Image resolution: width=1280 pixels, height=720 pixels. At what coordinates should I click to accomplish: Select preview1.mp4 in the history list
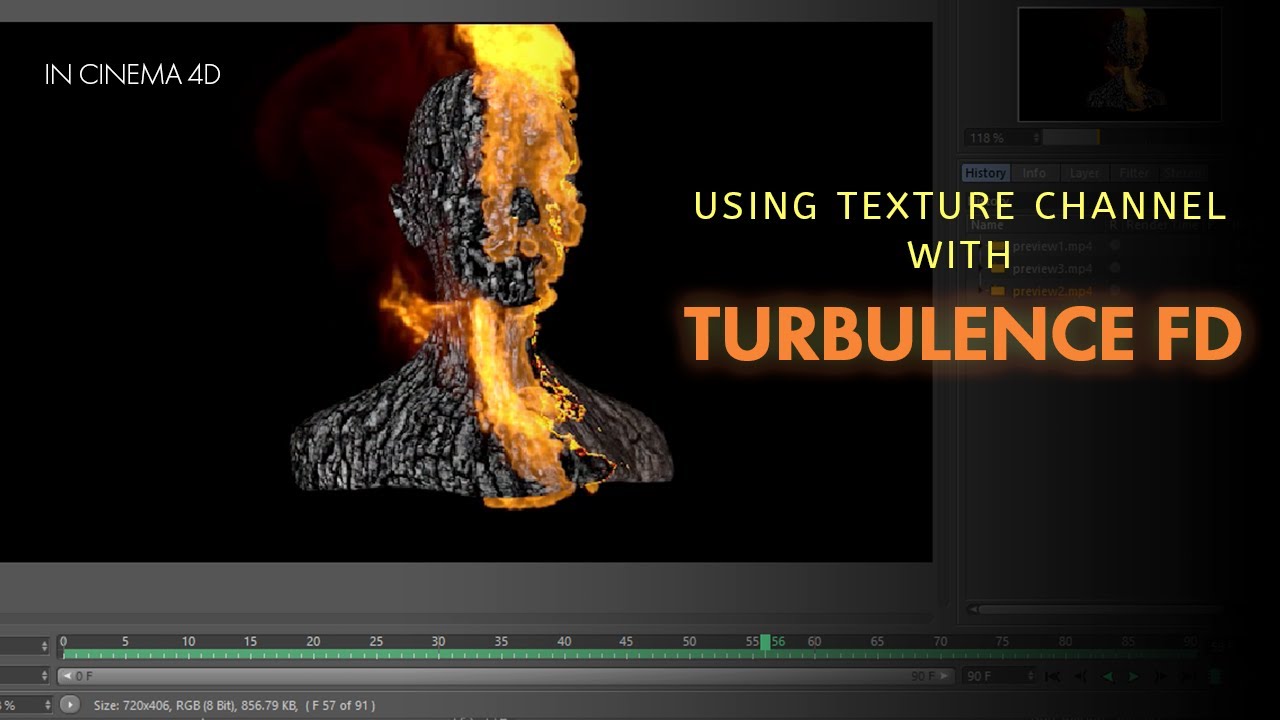(1052, 246)
